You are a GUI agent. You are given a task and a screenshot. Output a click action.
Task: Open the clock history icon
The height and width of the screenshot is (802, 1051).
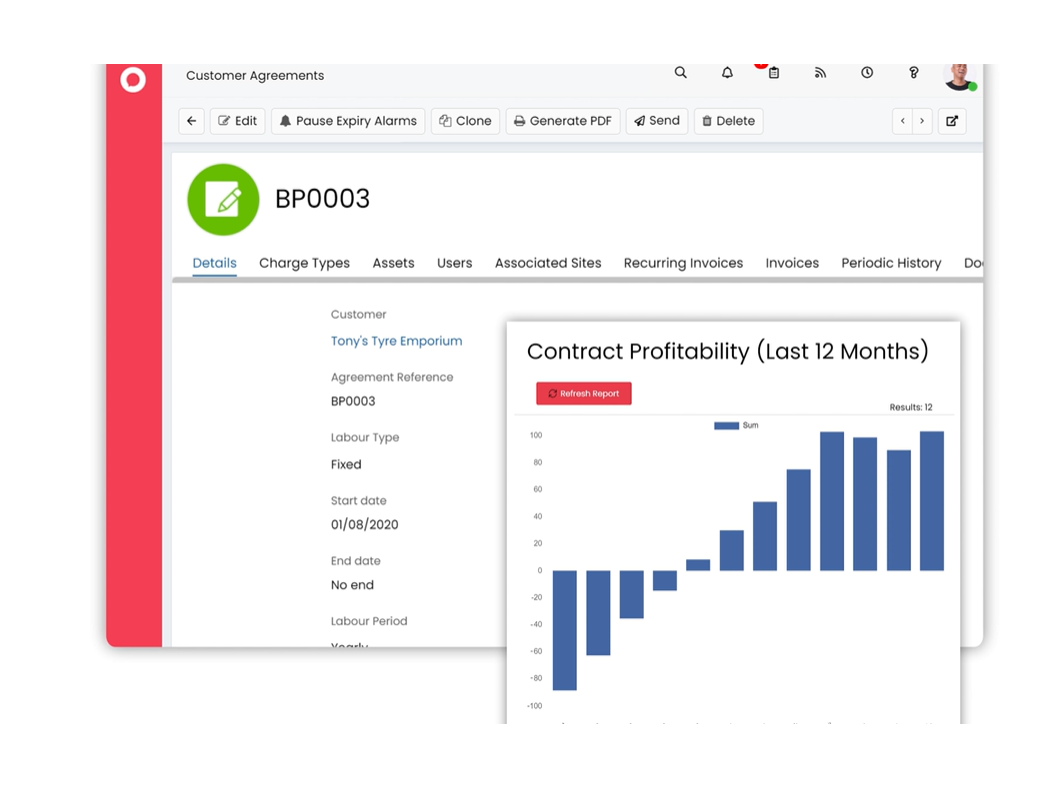[x=867, y=73]
